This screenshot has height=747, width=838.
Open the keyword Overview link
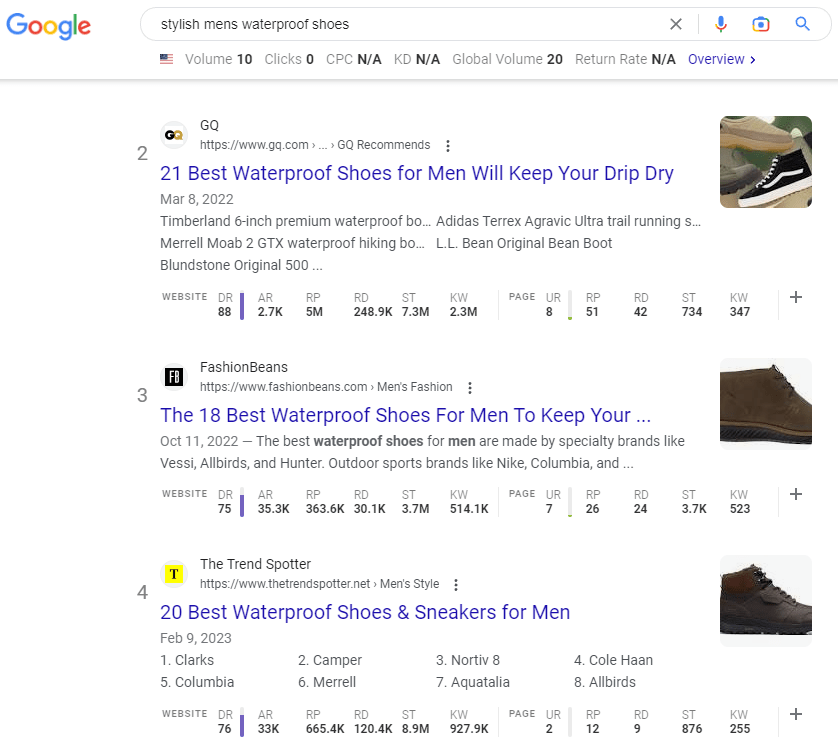(719, 59)
